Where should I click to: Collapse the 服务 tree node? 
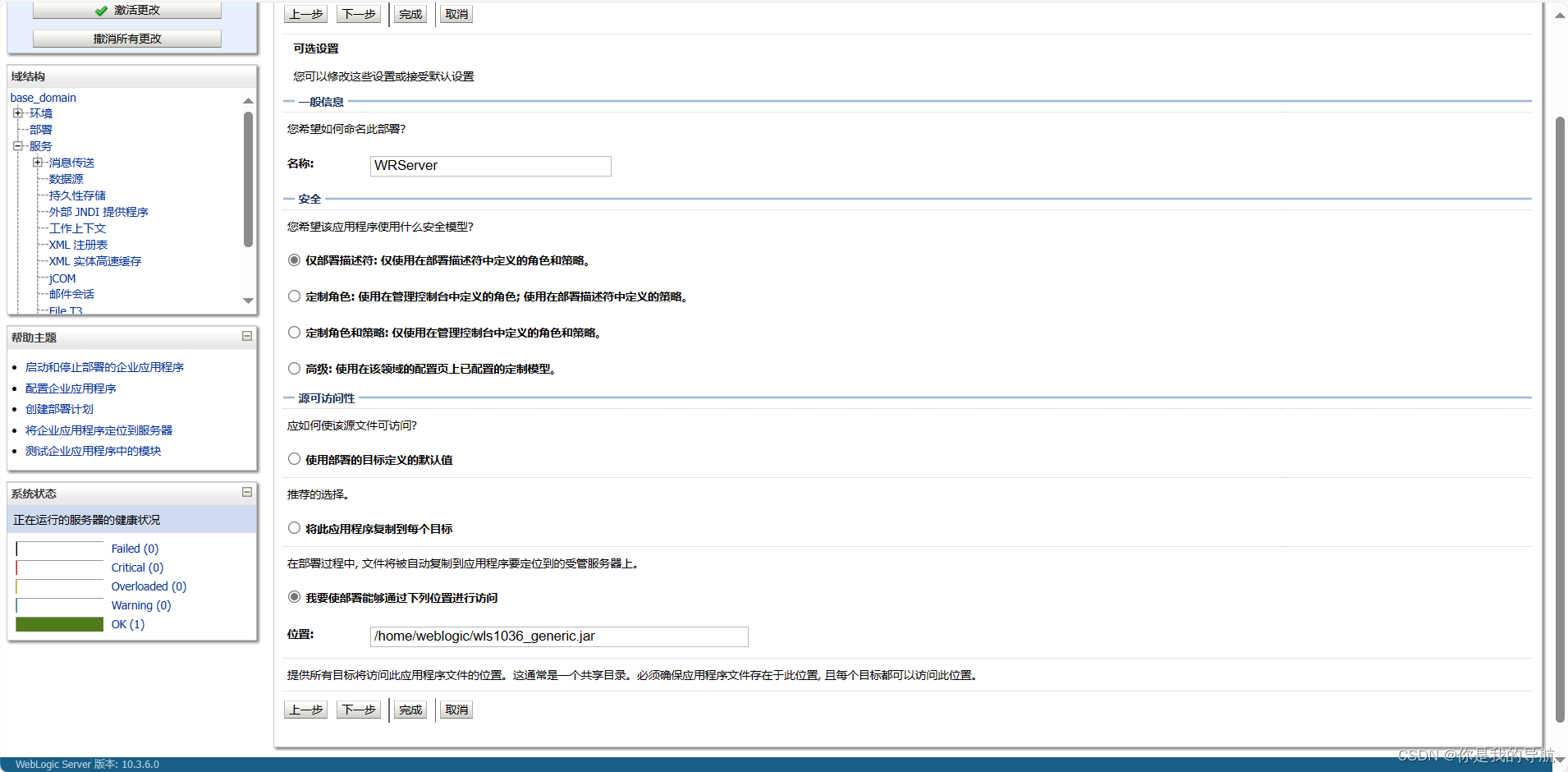tap(18, 145)
